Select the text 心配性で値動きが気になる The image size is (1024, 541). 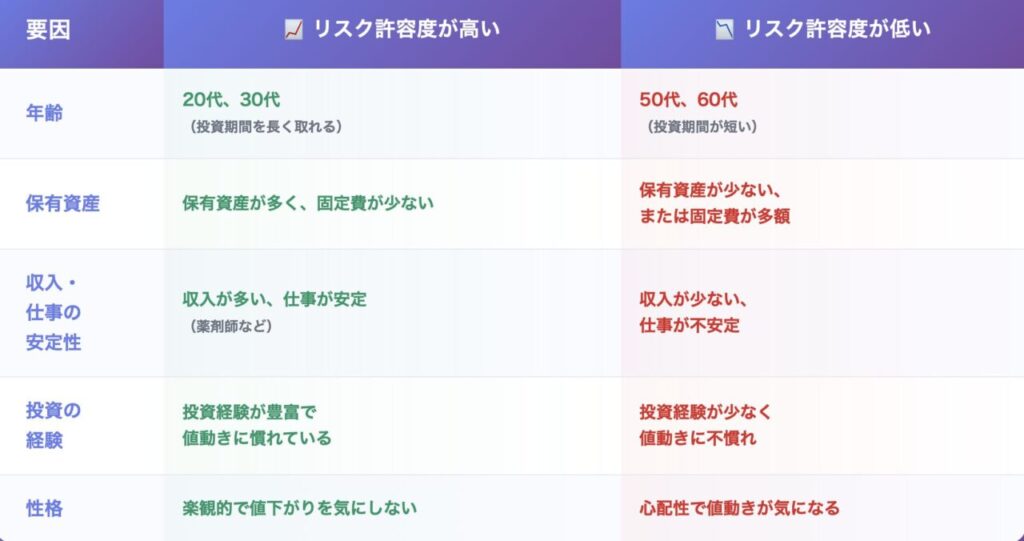tap(739, 508)
